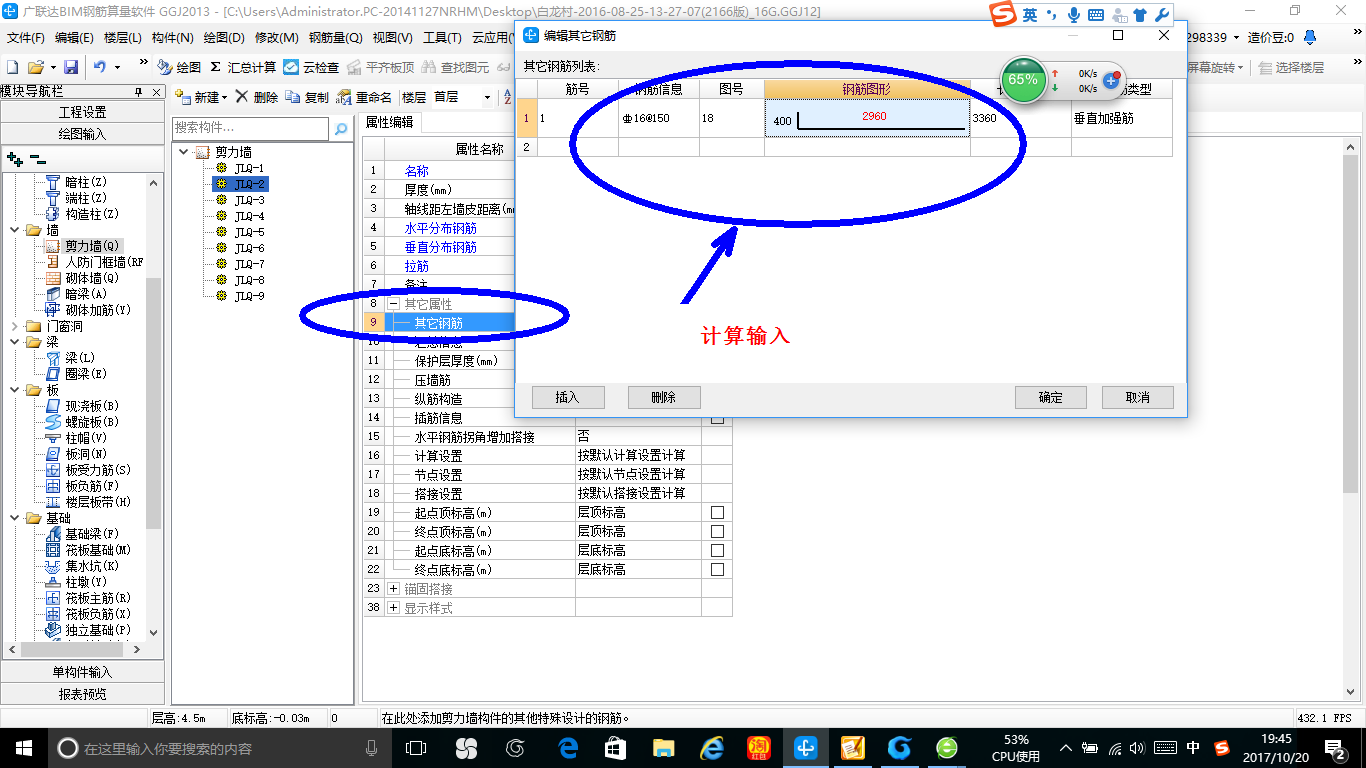The image size is (1366, 768).
Task: Open the dropdown arrow beside 新建
Action: pos(225,97)
